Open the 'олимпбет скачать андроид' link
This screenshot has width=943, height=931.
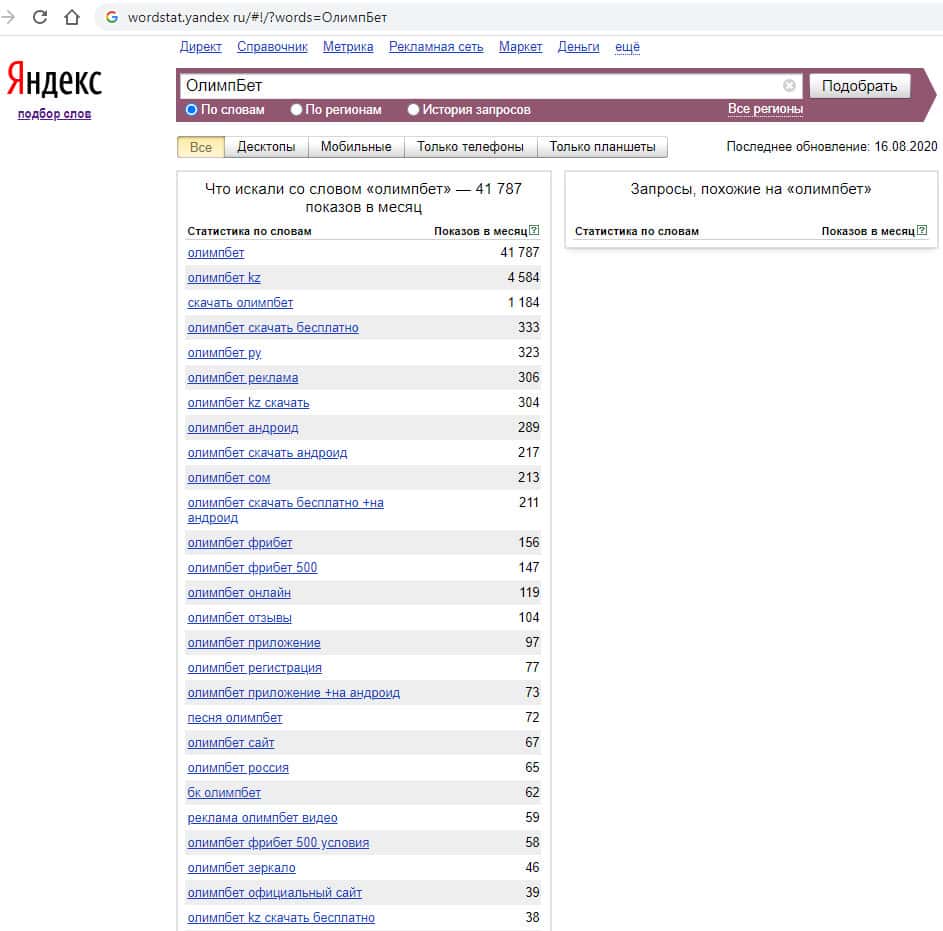268,453
